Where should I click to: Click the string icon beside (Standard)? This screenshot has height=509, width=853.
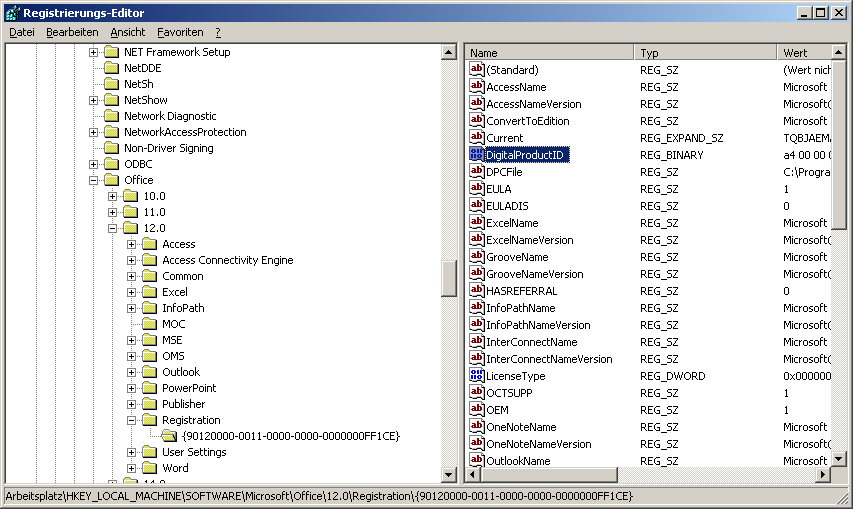[476, 70]
